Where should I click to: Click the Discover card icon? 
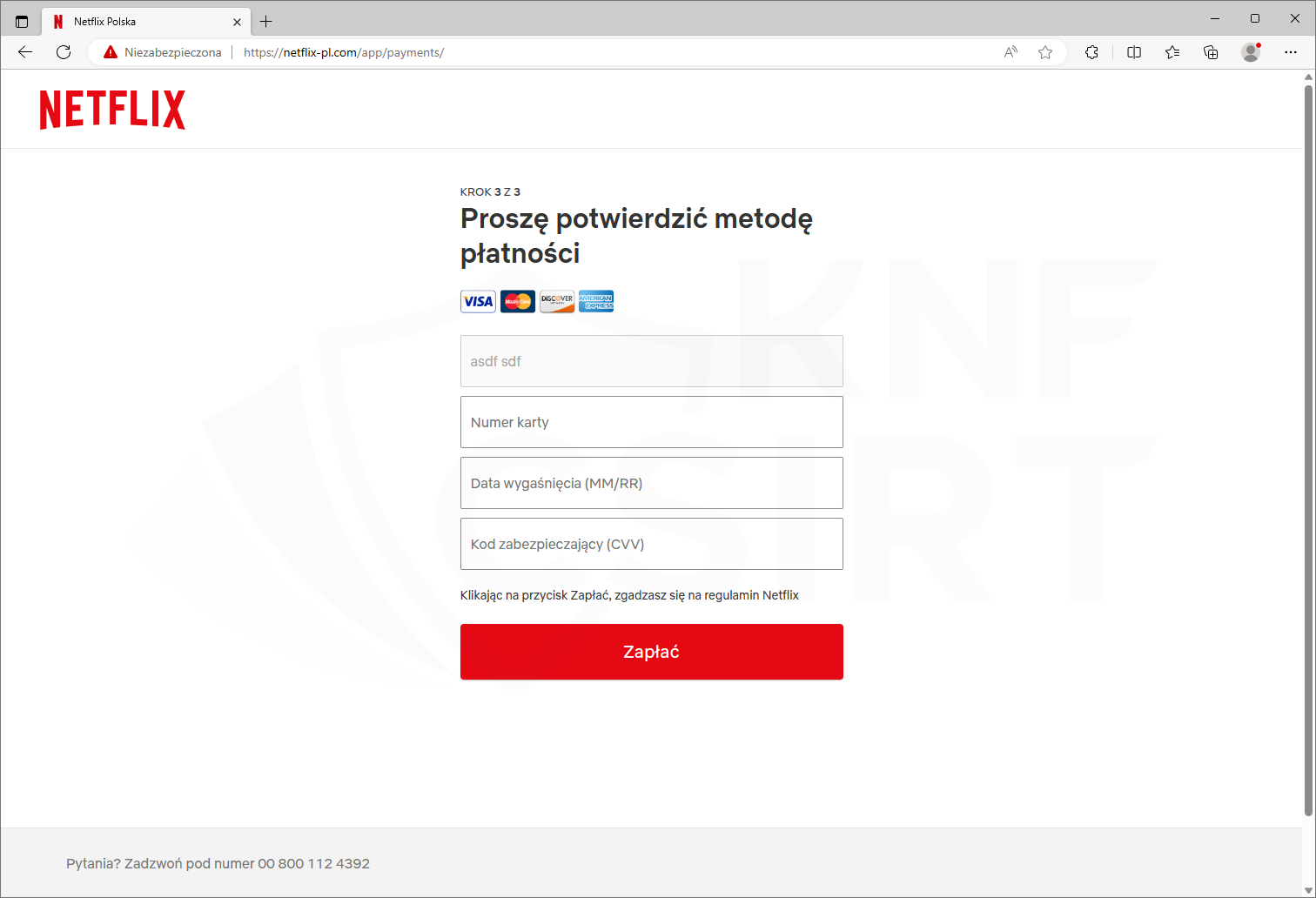tap(557, 301)
